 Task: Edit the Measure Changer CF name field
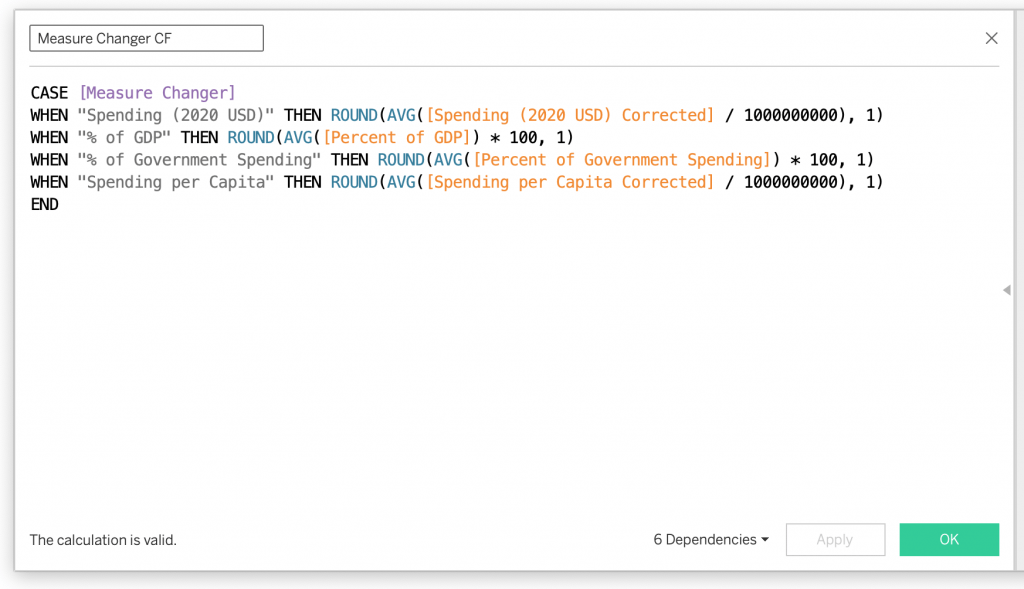tap(147, 39)
